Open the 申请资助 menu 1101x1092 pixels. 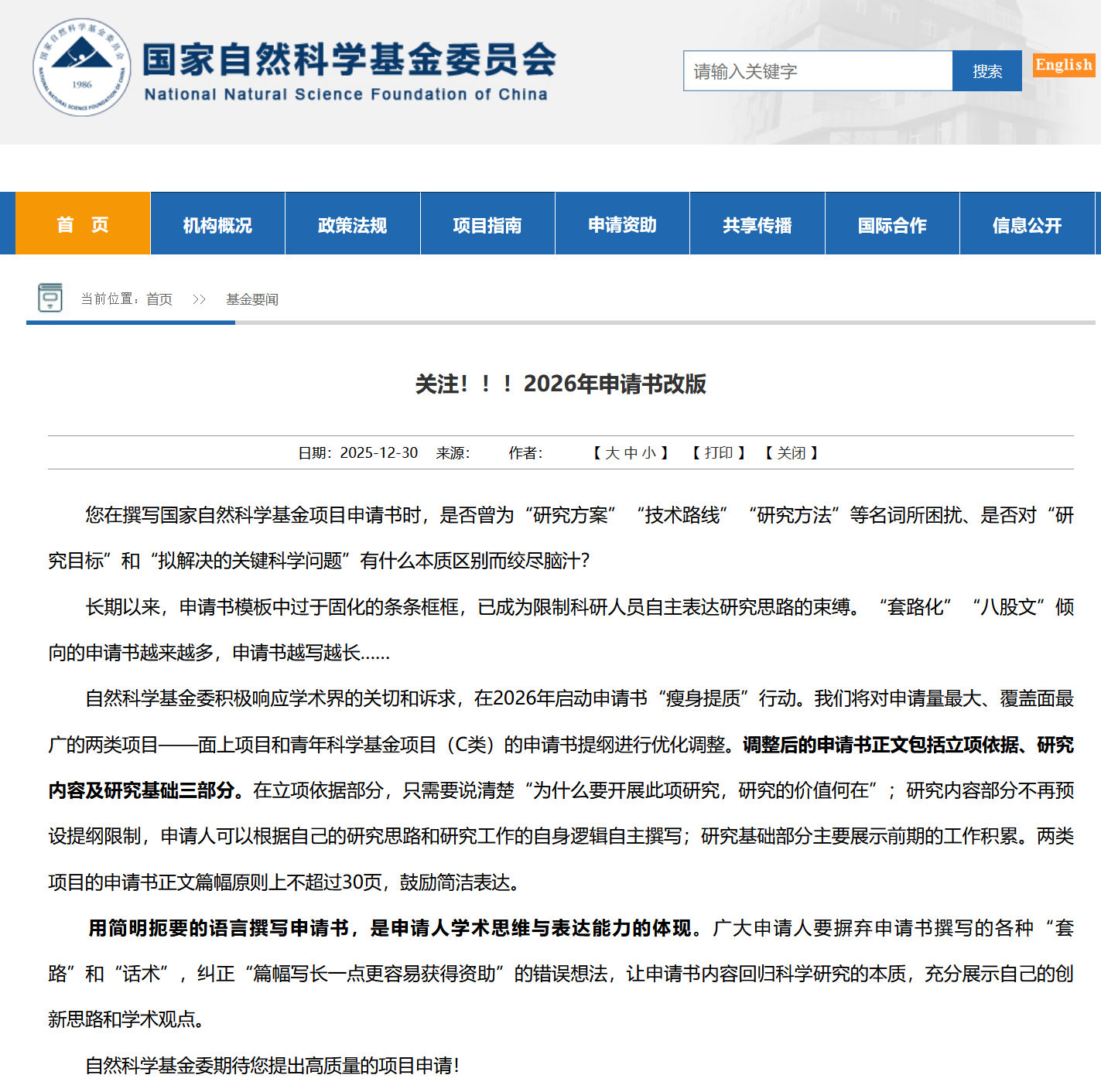[622, 225]
